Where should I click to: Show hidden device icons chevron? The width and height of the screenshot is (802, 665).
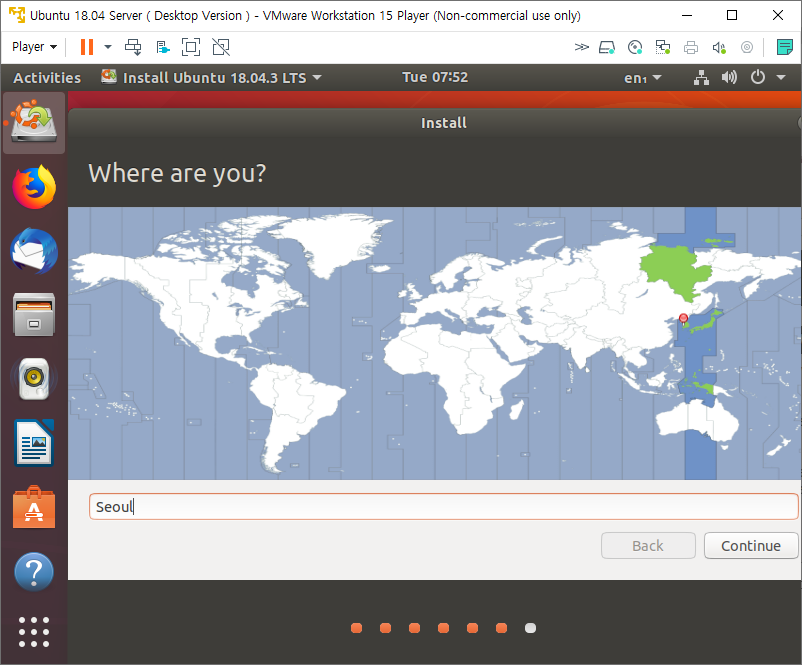581,48
